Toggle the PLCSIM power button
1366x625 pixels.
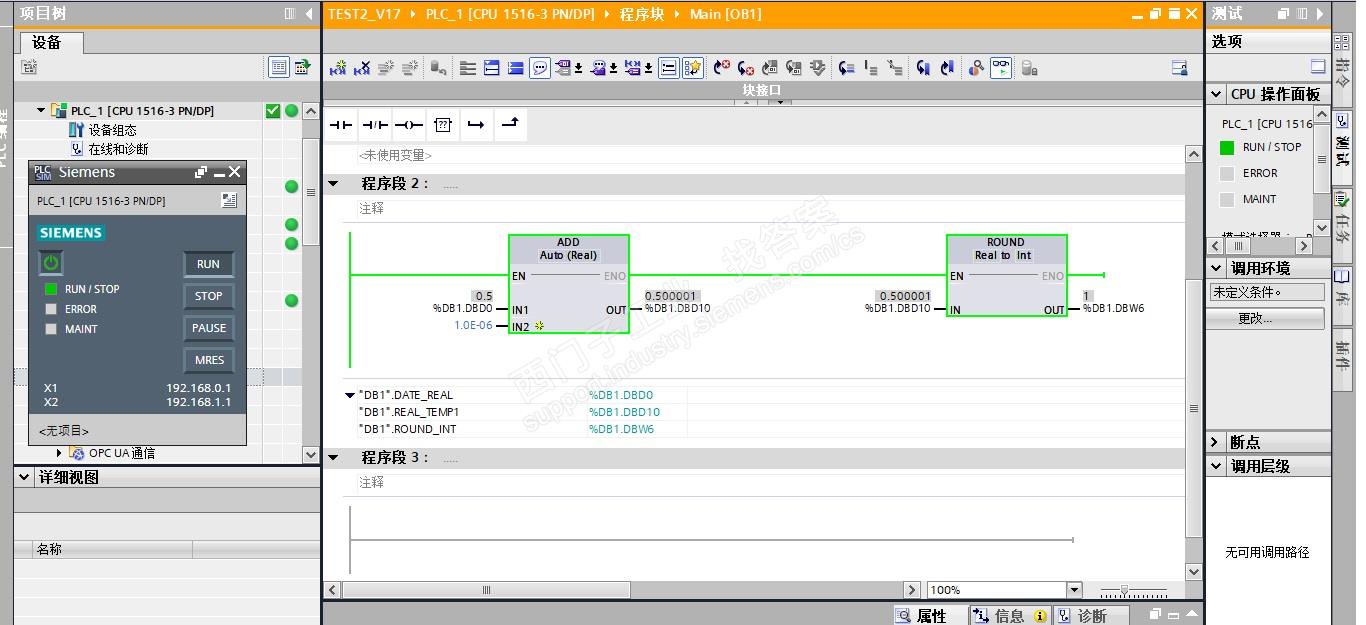tap(51, 263)
